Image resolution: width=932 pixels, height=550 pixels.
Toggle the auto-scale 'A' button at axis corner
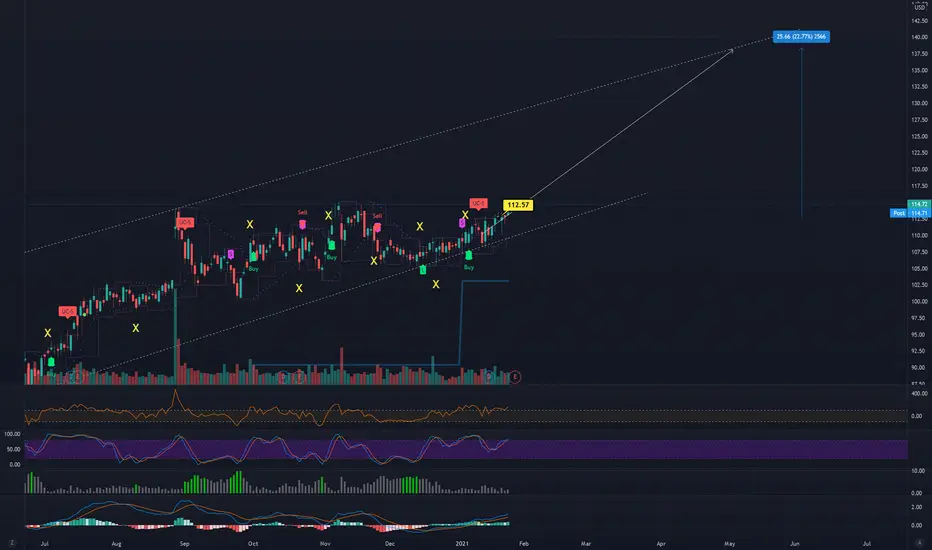point(919,543)
